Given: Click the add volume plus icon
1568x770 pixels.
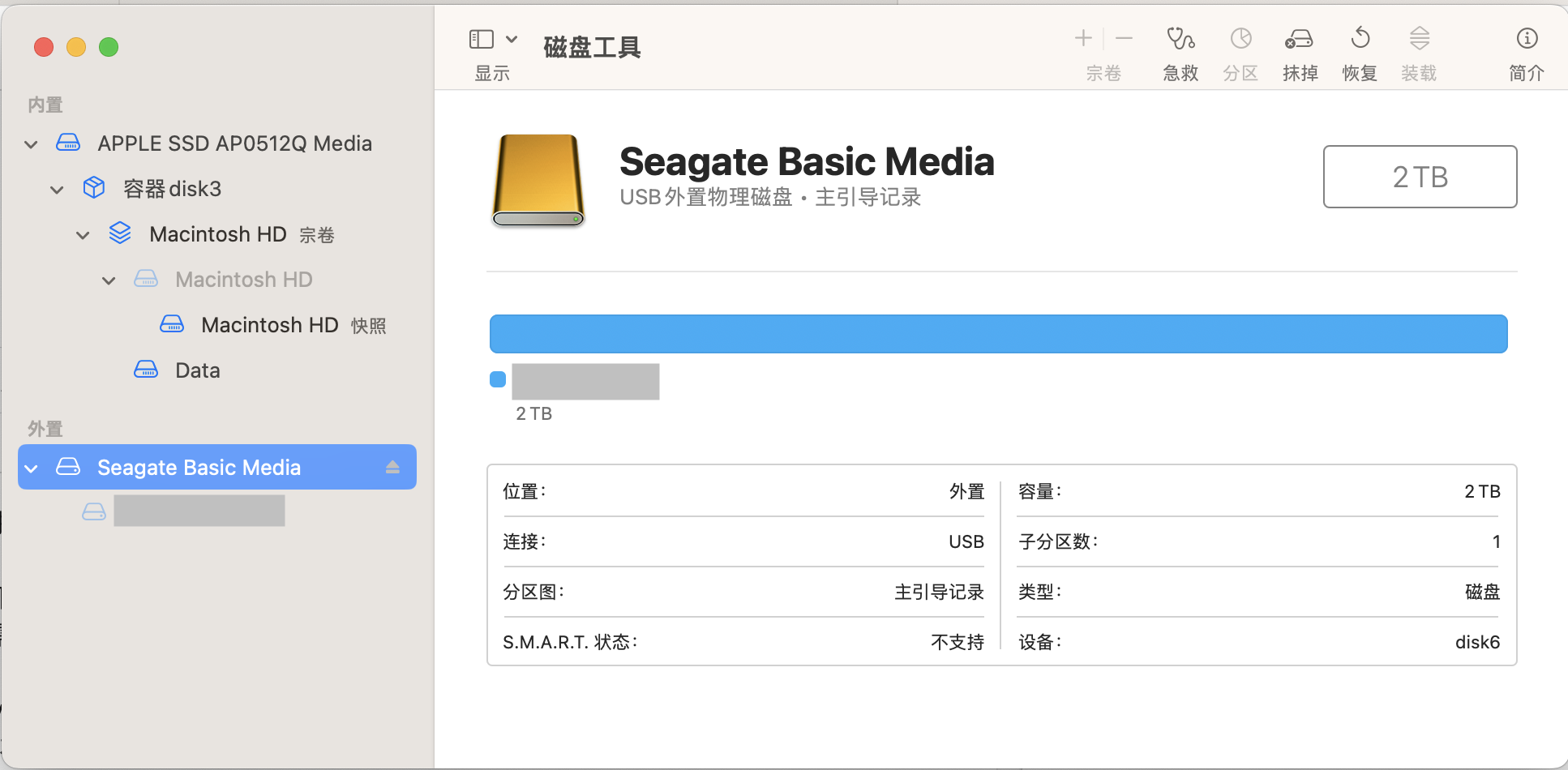Looking at the screenshot, I should 1083,38.
